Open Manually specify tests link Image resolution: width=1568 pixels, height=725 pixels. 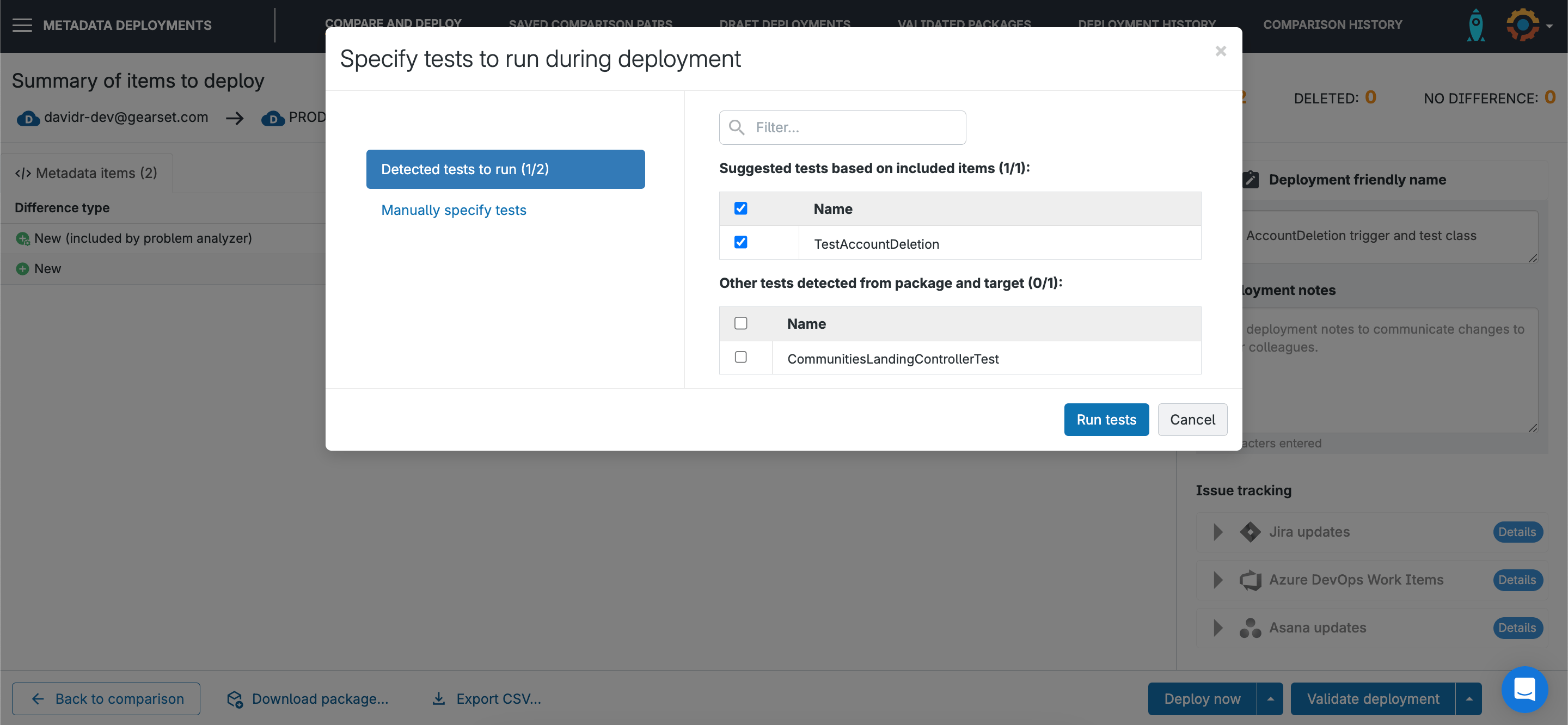pyautogui.click(x=454, y=210)
